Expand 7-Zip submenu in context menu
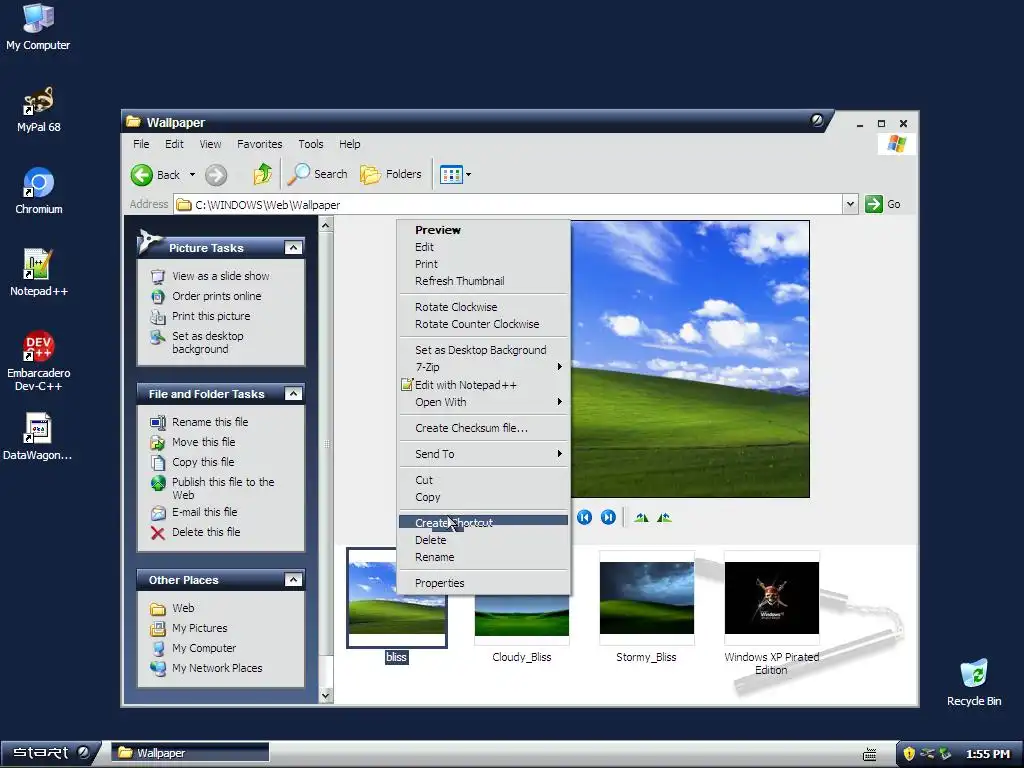This screenshot has width=1024, height=768. [x=484, y=367]
